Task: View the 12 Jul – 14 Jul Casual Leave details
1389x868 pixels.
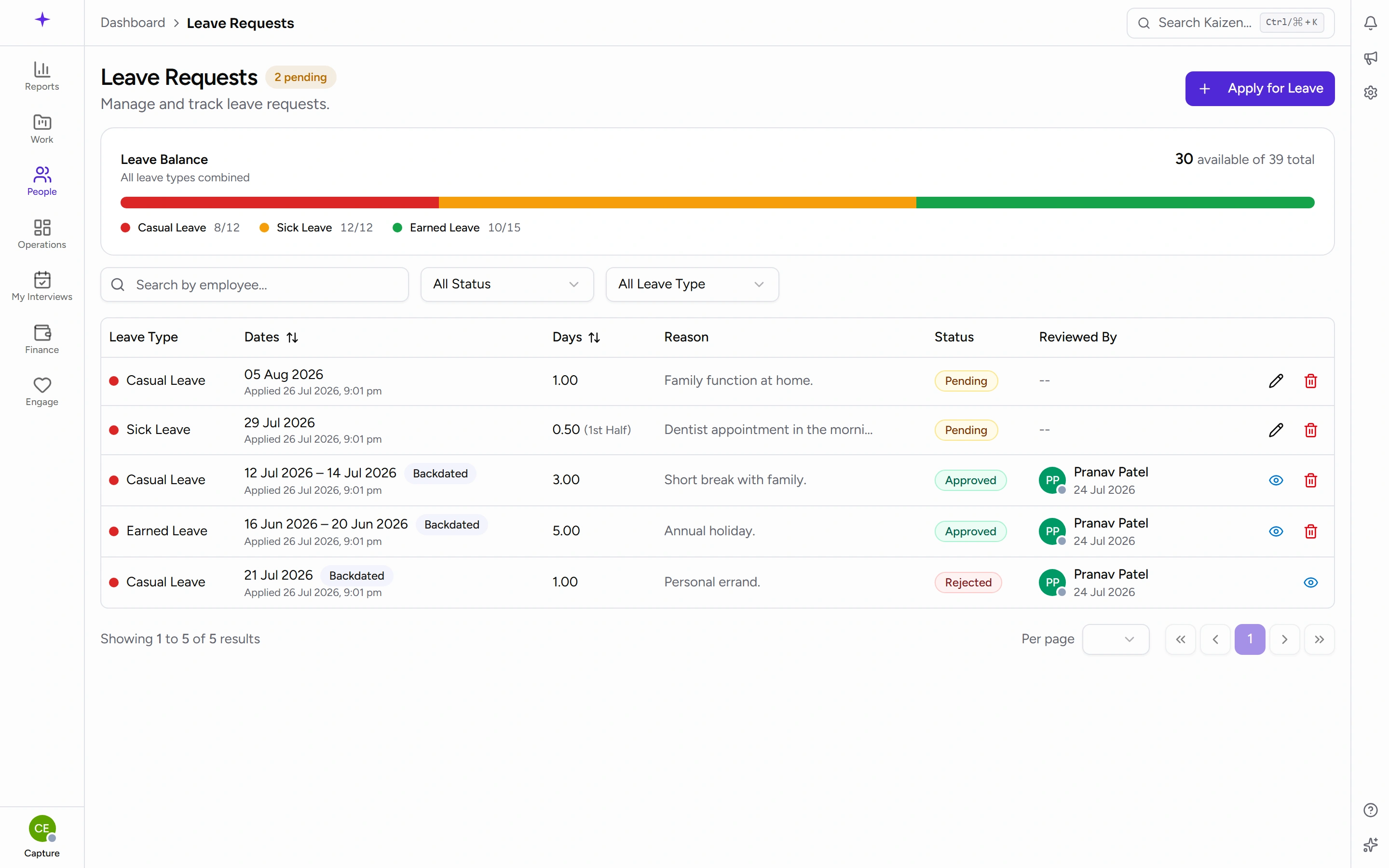Action: coord(1275,480)
